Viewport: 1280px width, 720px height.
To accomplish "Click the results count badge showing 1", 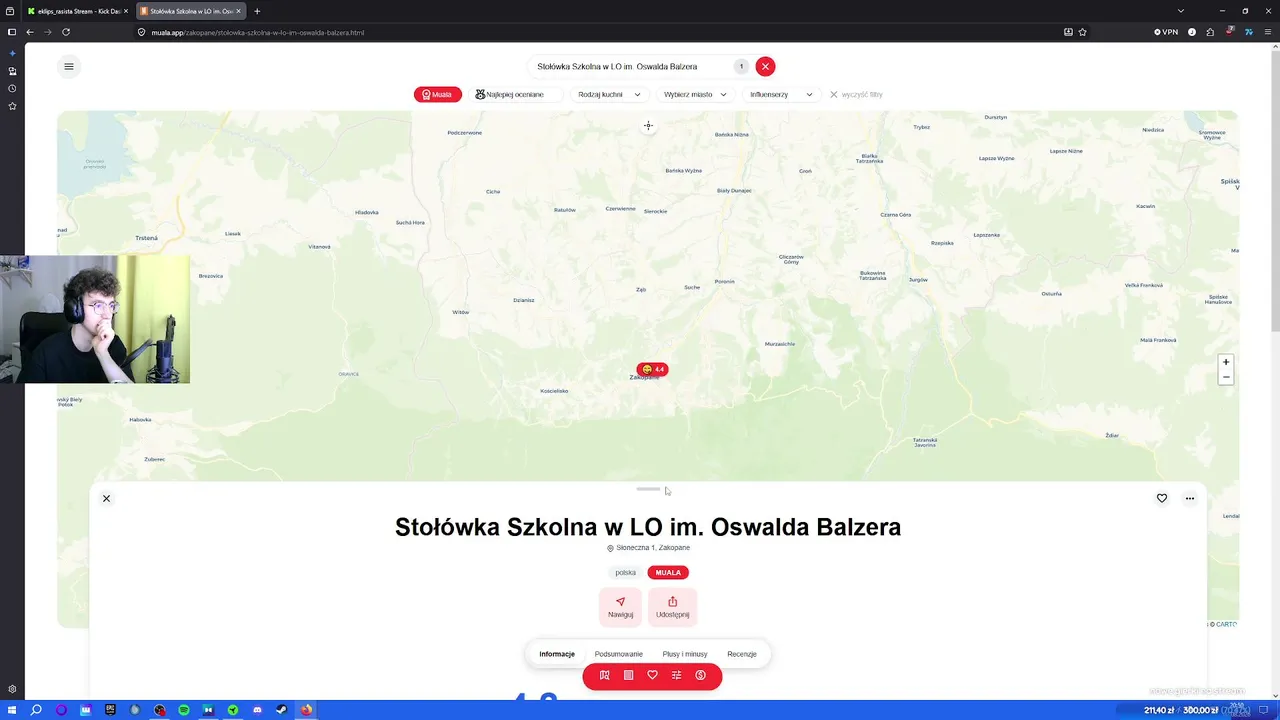I will (x=741, y=66).
